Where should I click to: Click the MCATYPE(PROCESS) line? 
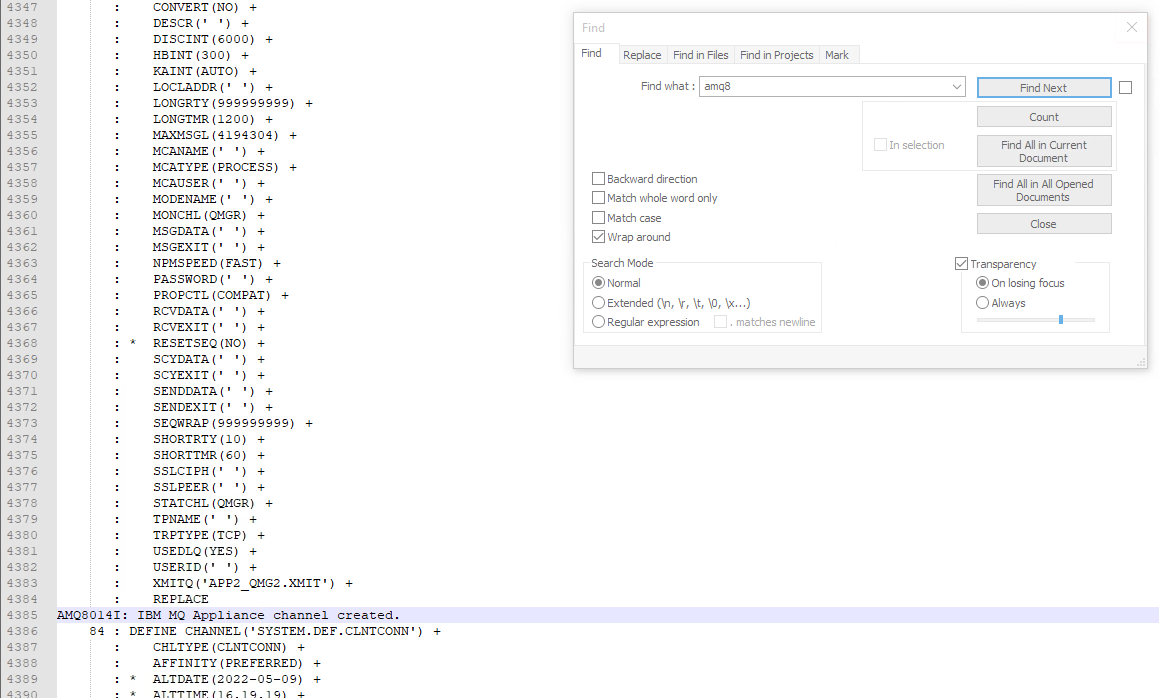(x=225, y=168)
